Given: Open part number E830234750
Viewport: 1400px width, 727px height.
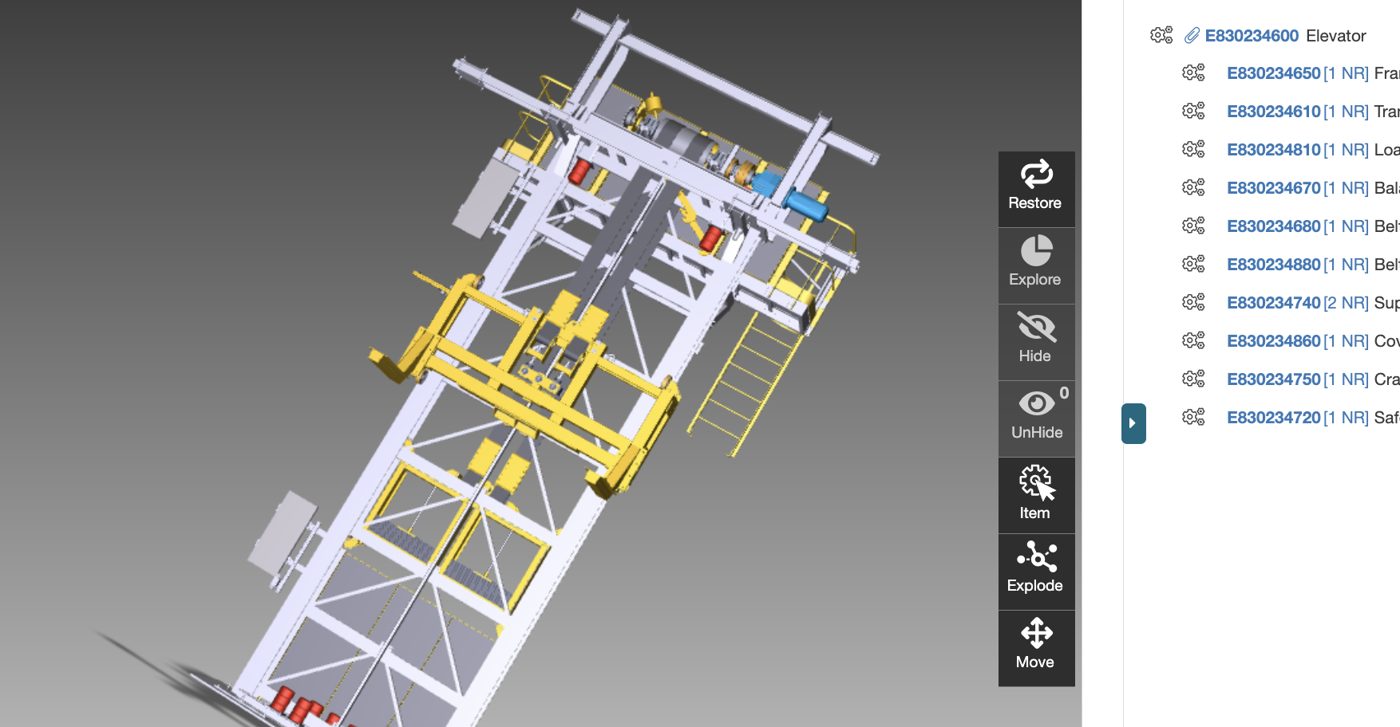Looking at the screenshot, I should pyautogui.click(x=1274, y=379).
